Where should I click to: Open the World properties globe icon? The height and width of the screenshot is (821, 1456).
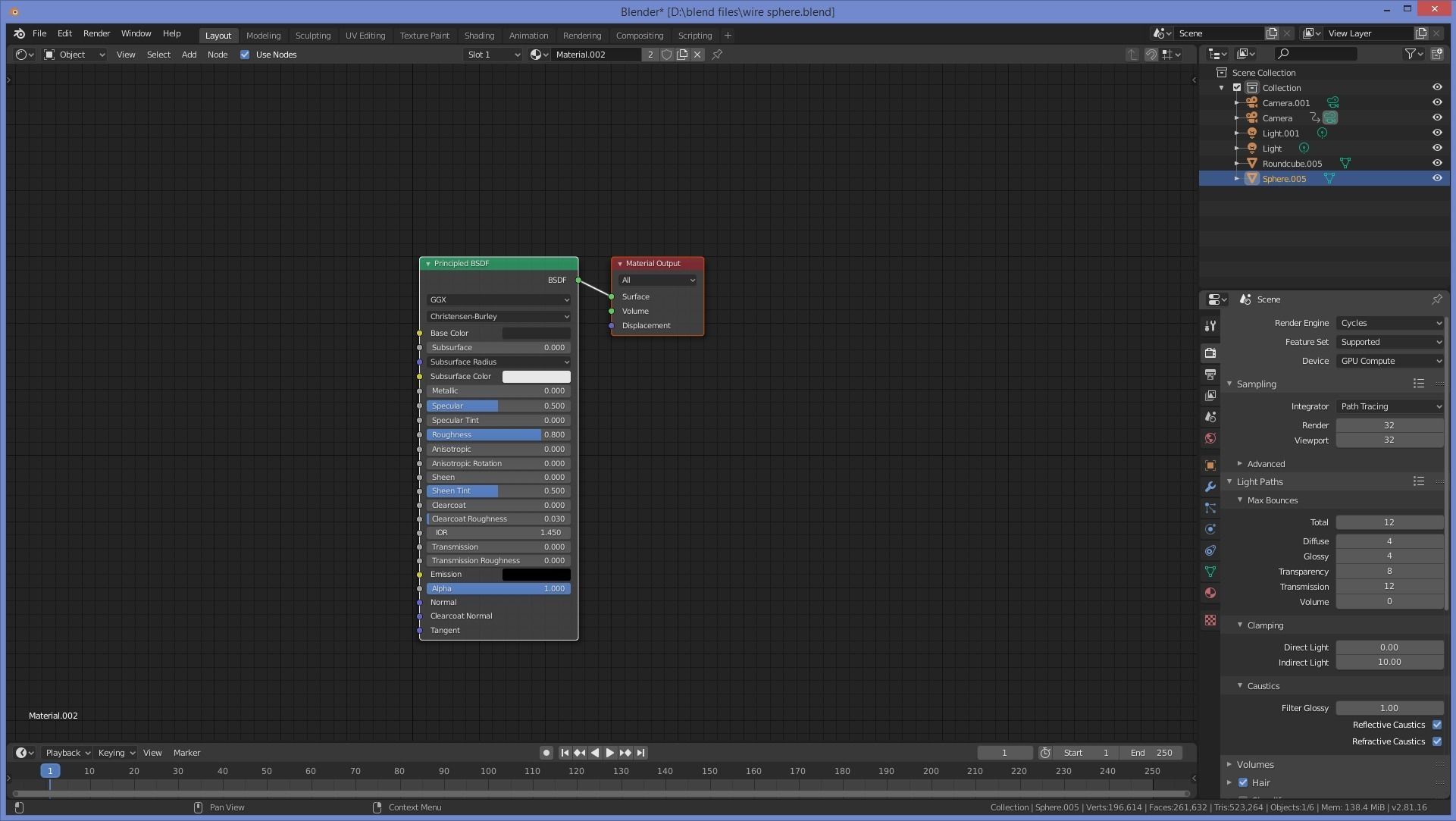click(1210, 438)
